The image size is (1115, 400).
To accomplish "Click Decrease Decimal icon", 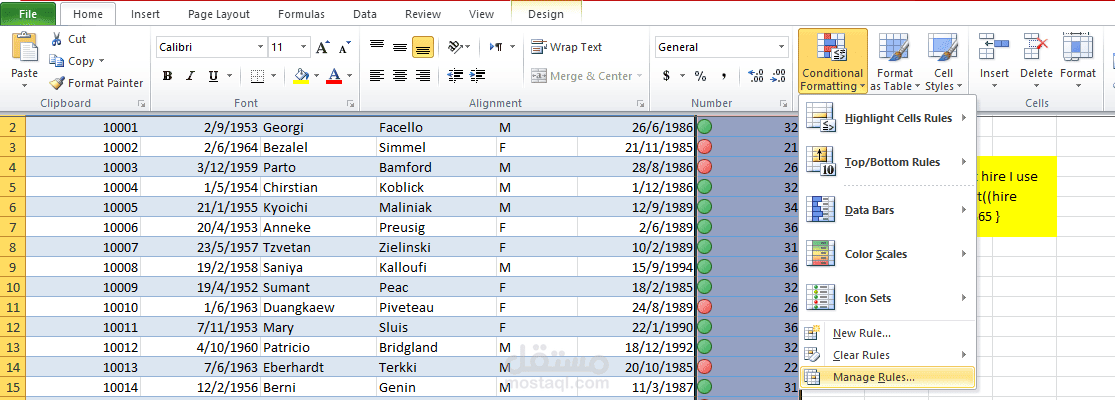I will pos(779,75).
